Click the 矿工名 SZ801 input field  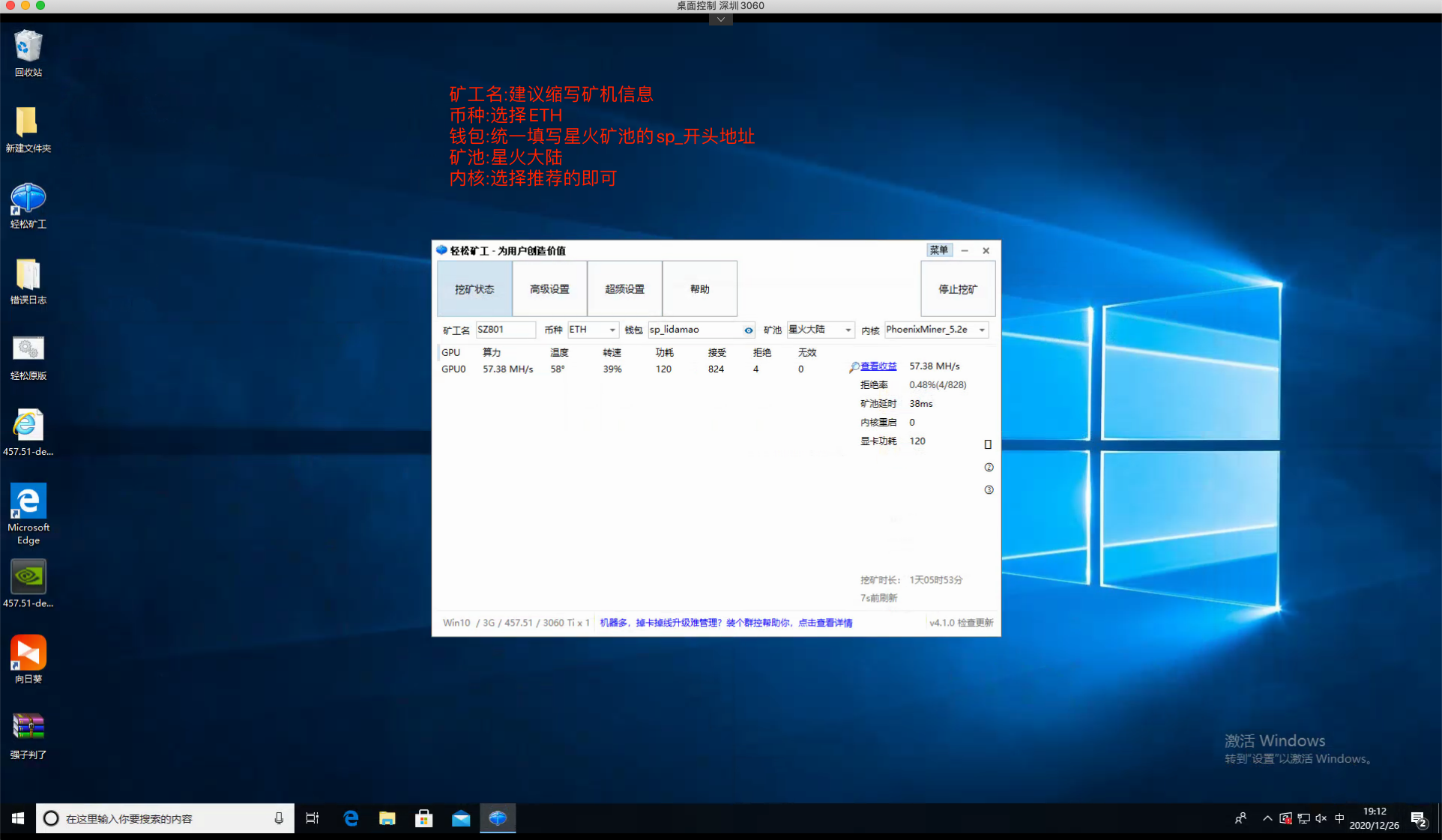click(506, 330)
